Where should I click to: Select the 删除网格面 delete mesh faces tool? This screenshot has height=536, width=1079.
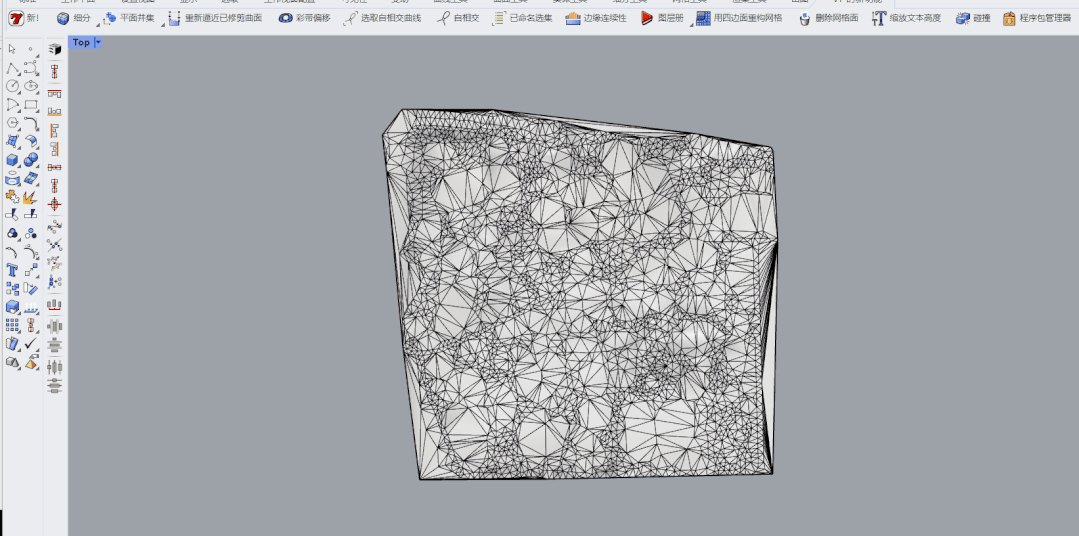tap(828, 18)
